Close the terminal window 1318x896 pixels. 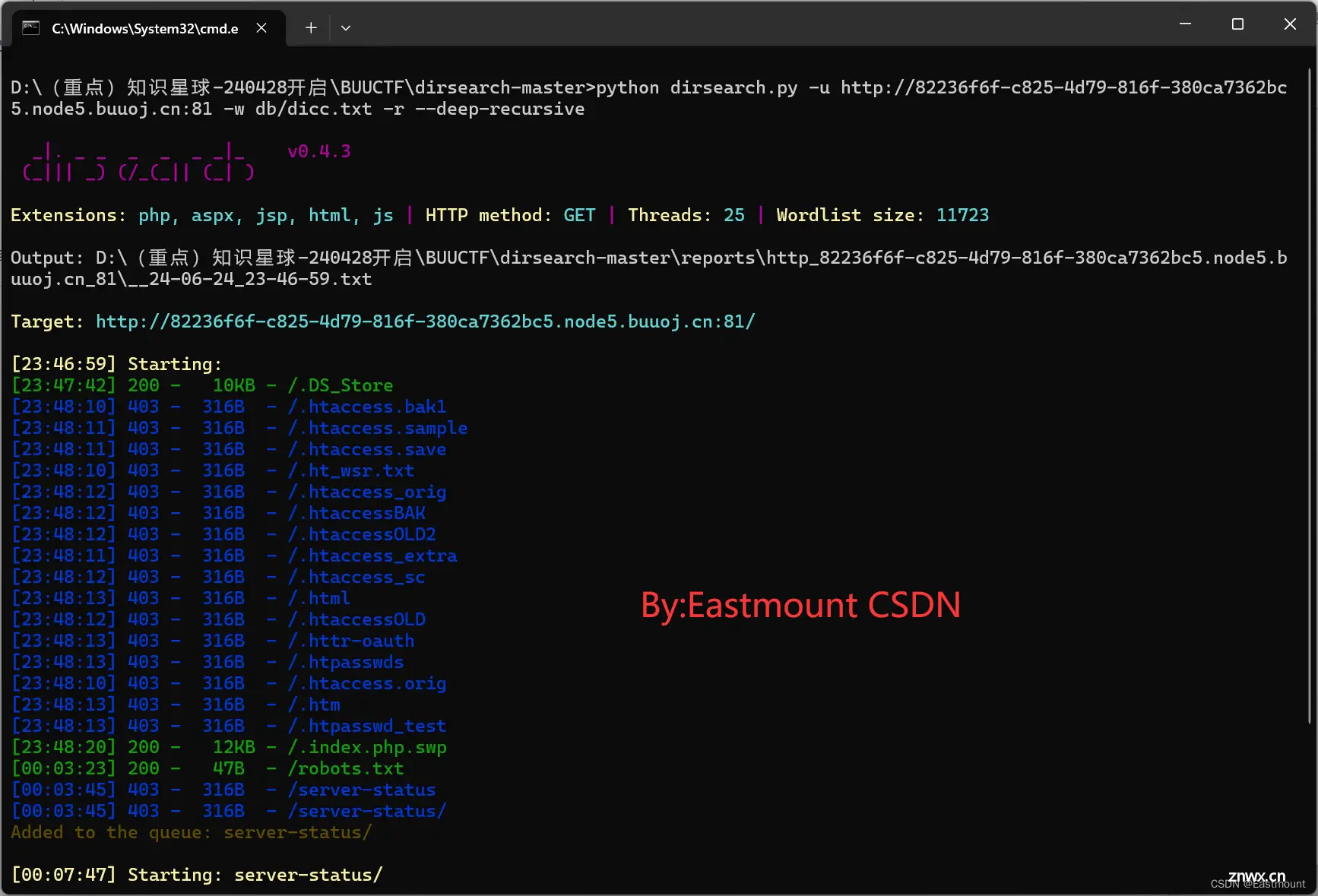pos(1290,24)
